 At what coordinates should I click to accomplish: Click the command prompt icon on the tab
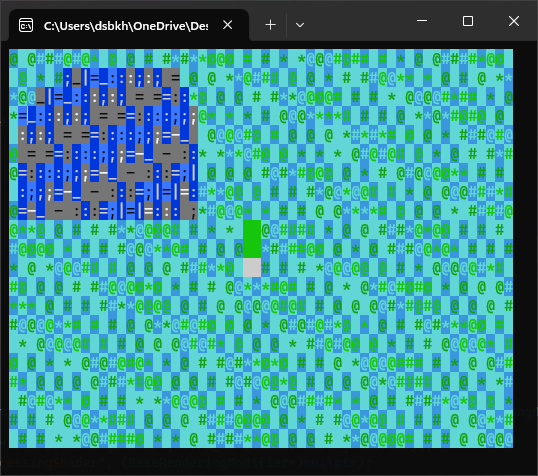pos(26,25)
